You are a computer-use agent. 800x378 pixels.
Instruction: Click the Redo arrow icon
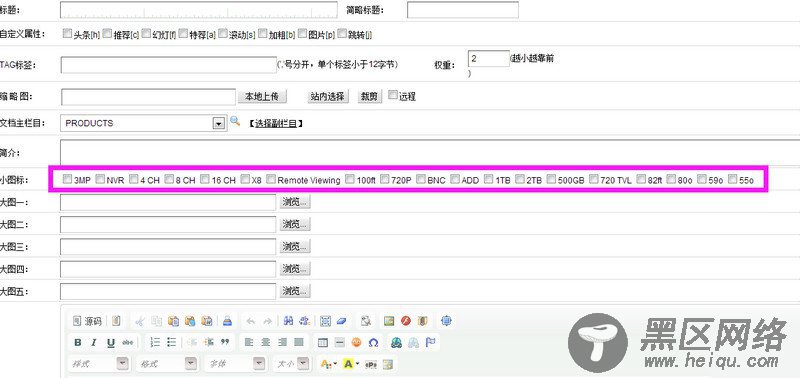click(267, 321)
